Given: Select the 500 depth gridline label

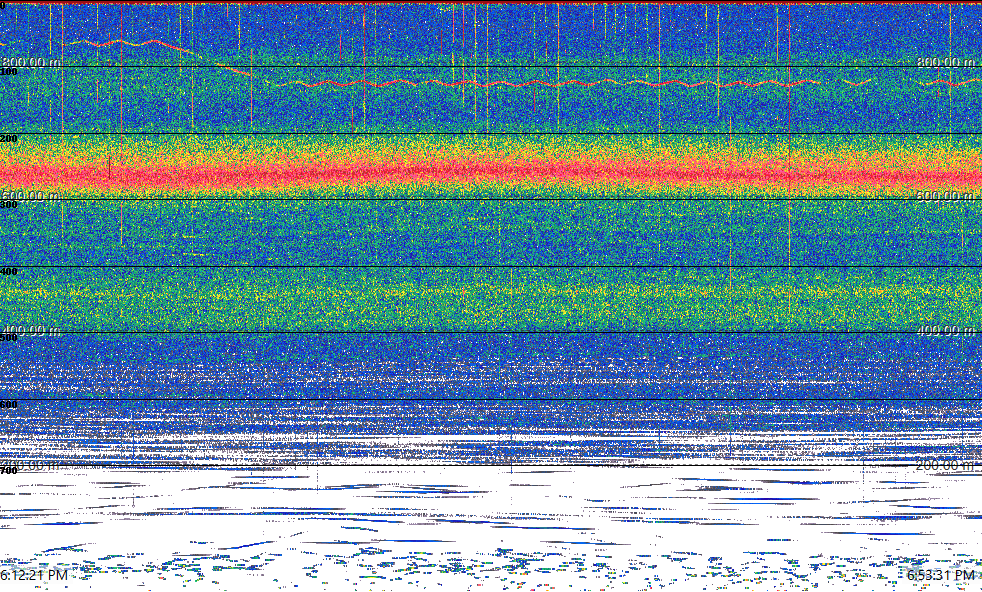Looking at the screenshot, I should point(9,338).
